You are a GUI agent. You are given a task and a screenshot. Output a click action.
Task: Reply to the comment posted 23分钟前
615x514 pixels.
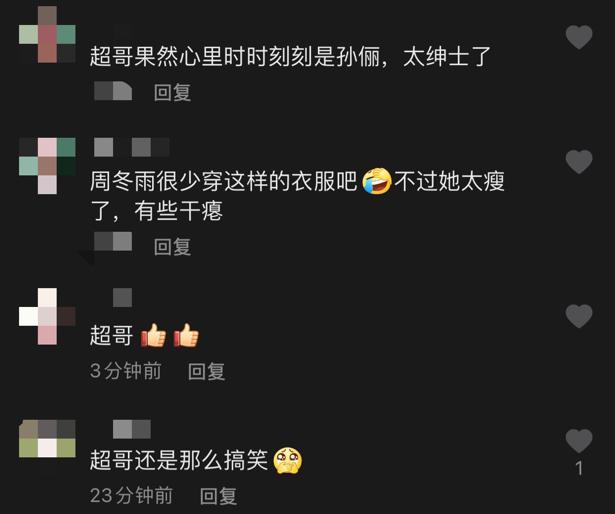[218, 496]
